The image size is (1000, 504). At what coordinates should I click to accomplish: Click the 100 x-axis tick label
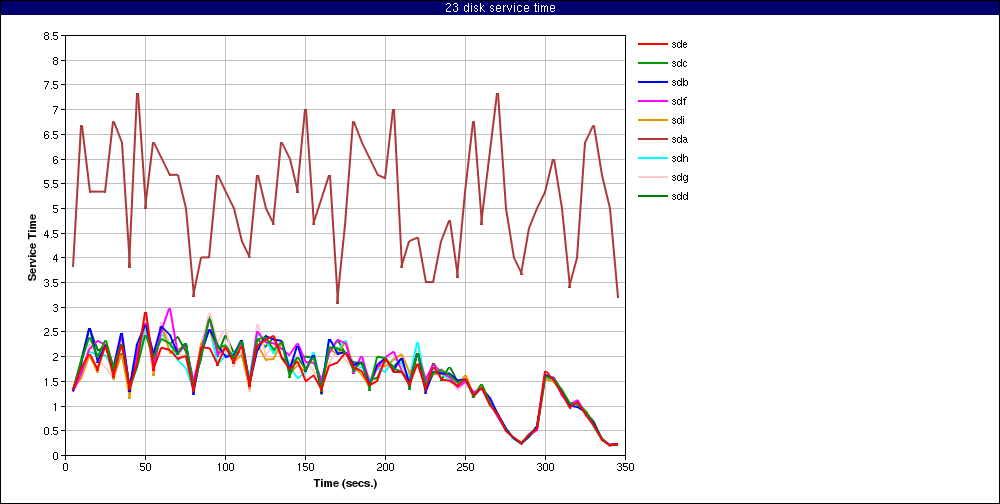coord(225,466)
